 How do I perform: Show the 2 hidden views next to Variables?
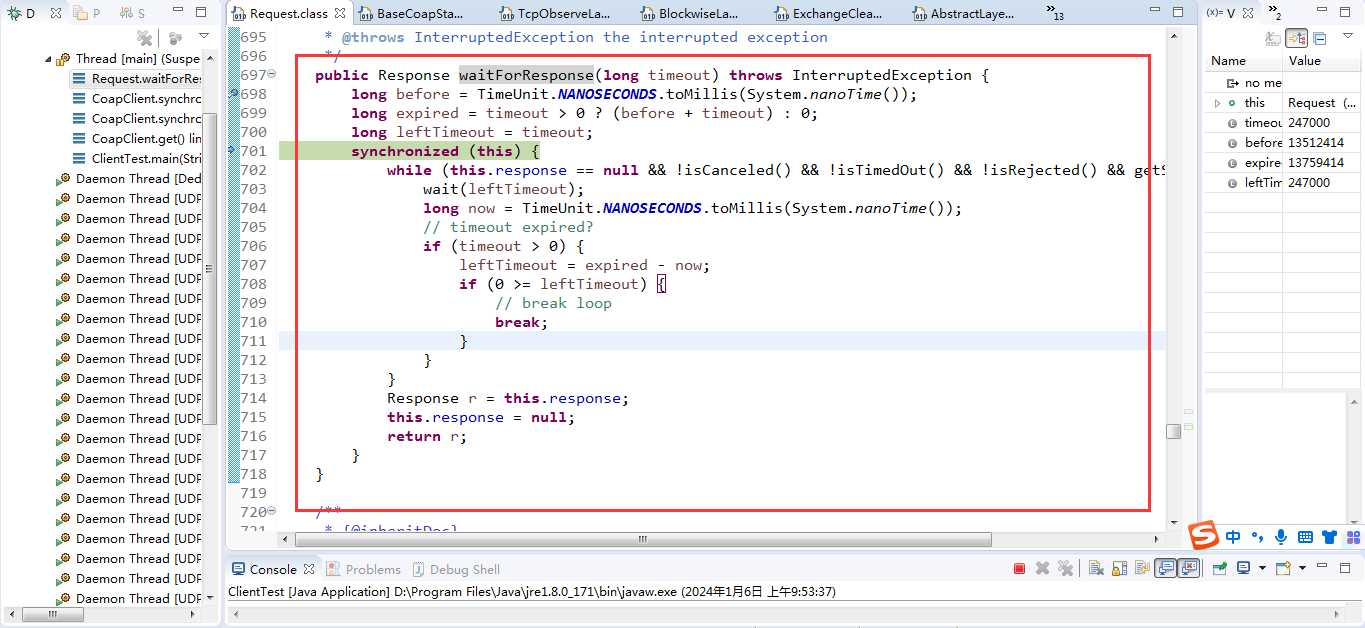[x=1274, y=13]
